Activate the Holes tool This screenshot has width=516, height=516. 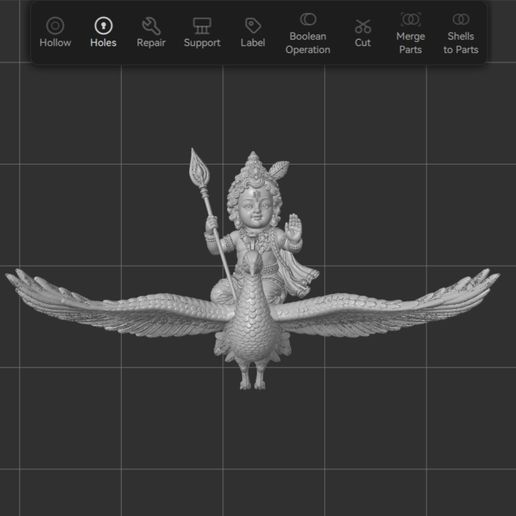(x=103, y=33)
